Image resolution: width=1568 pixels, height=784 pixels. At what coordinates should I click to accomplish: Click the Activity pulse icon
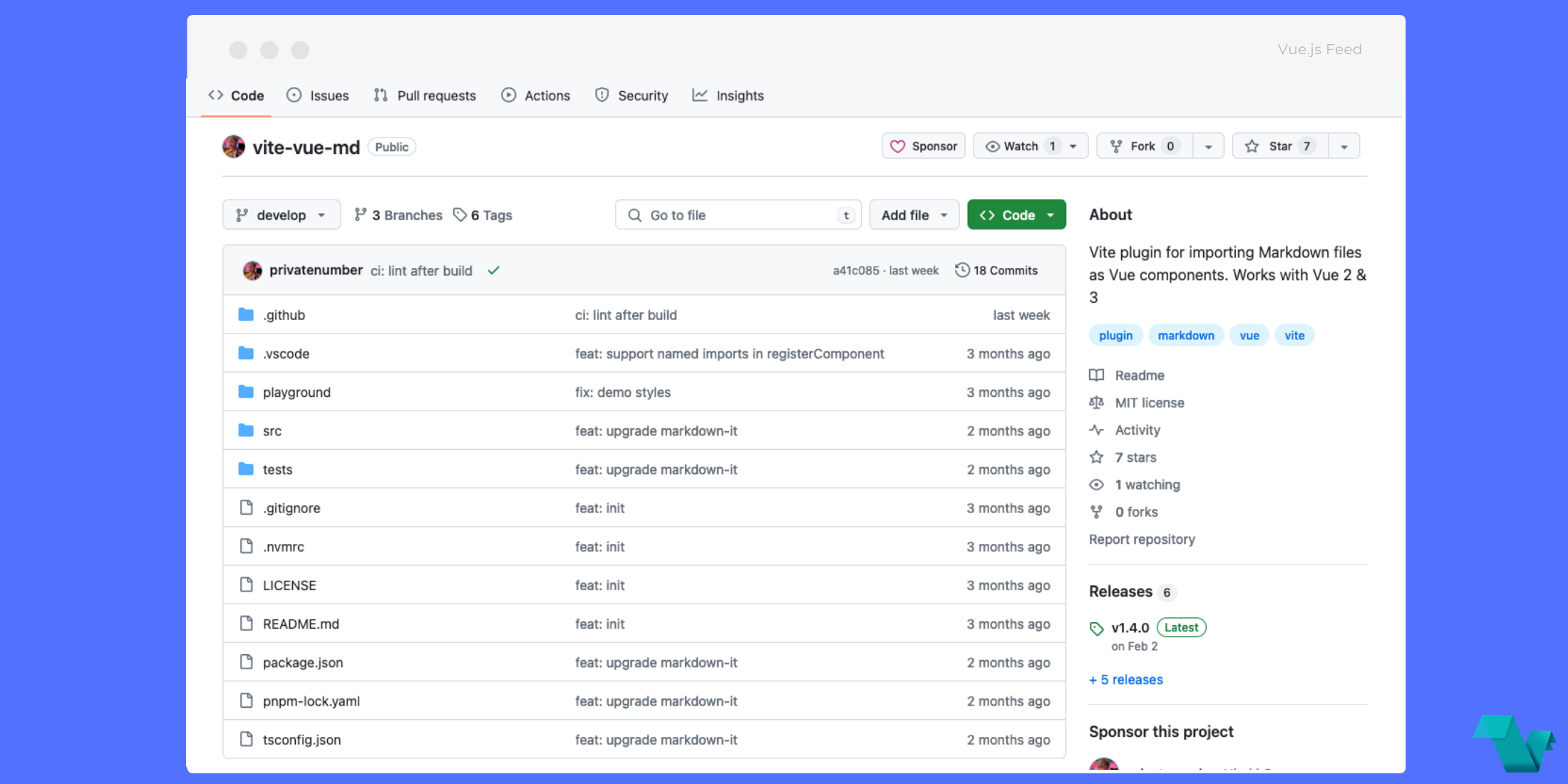pyautogui.click(x=1096, y=430)
